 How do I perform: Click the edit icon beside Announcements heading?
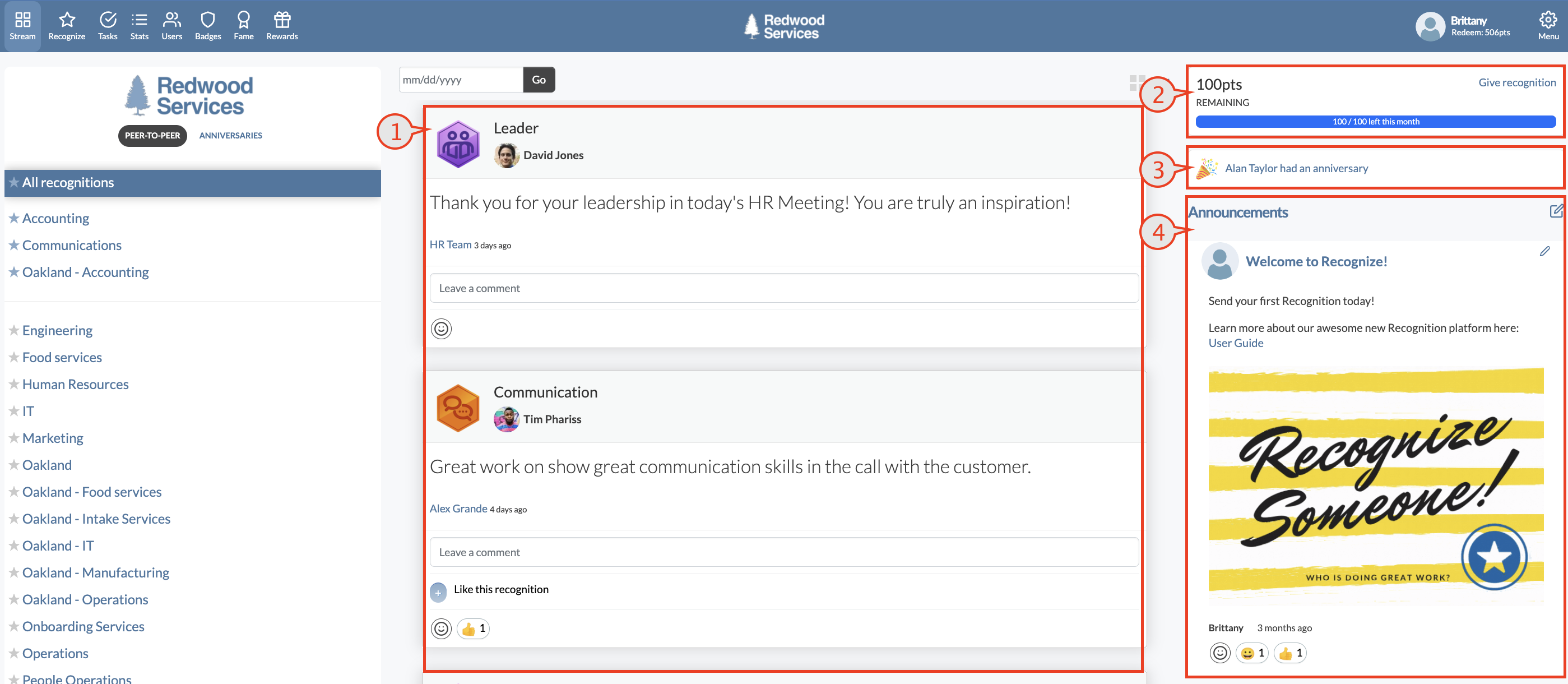click(x=1555, y=211)
